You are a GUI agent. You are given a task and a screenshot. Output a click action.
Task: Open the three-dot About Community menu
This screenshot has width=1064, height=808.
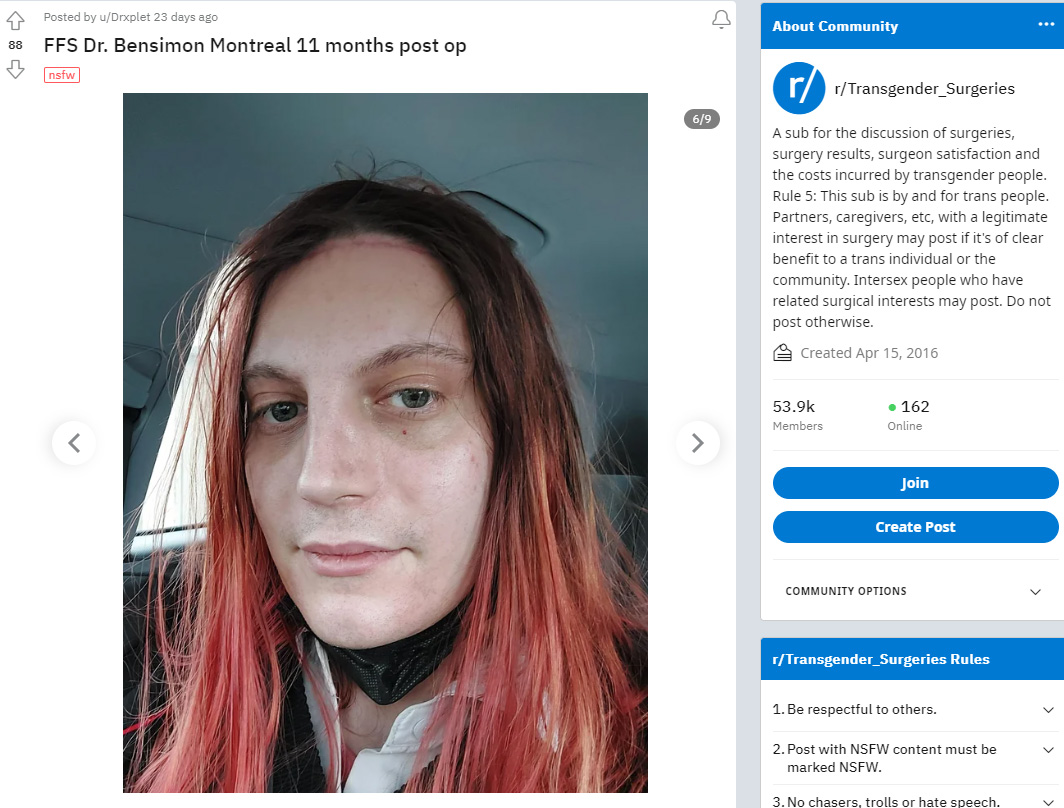pyautogui.click(x=1046, y=25)
